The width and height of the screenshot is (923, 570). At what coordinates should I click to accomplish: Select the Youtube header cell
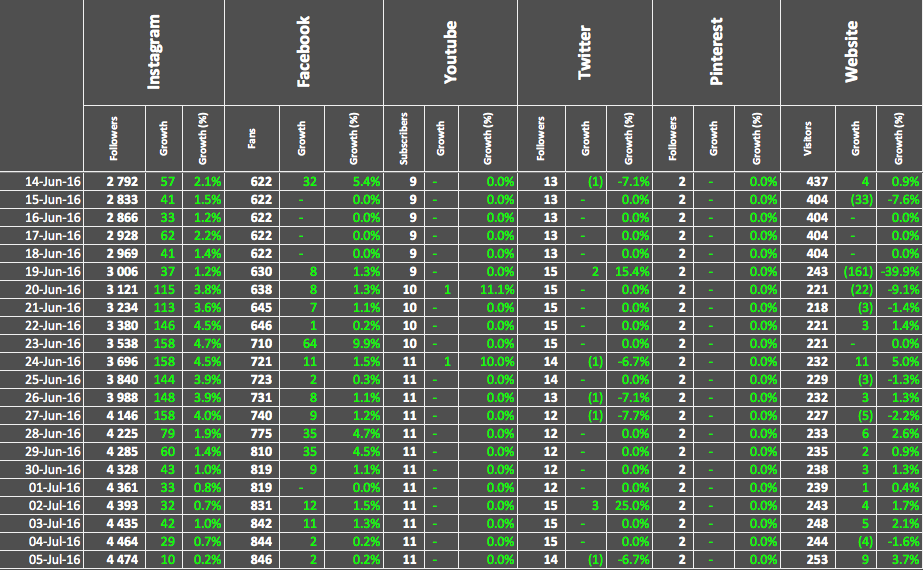[x=450, y=53]
